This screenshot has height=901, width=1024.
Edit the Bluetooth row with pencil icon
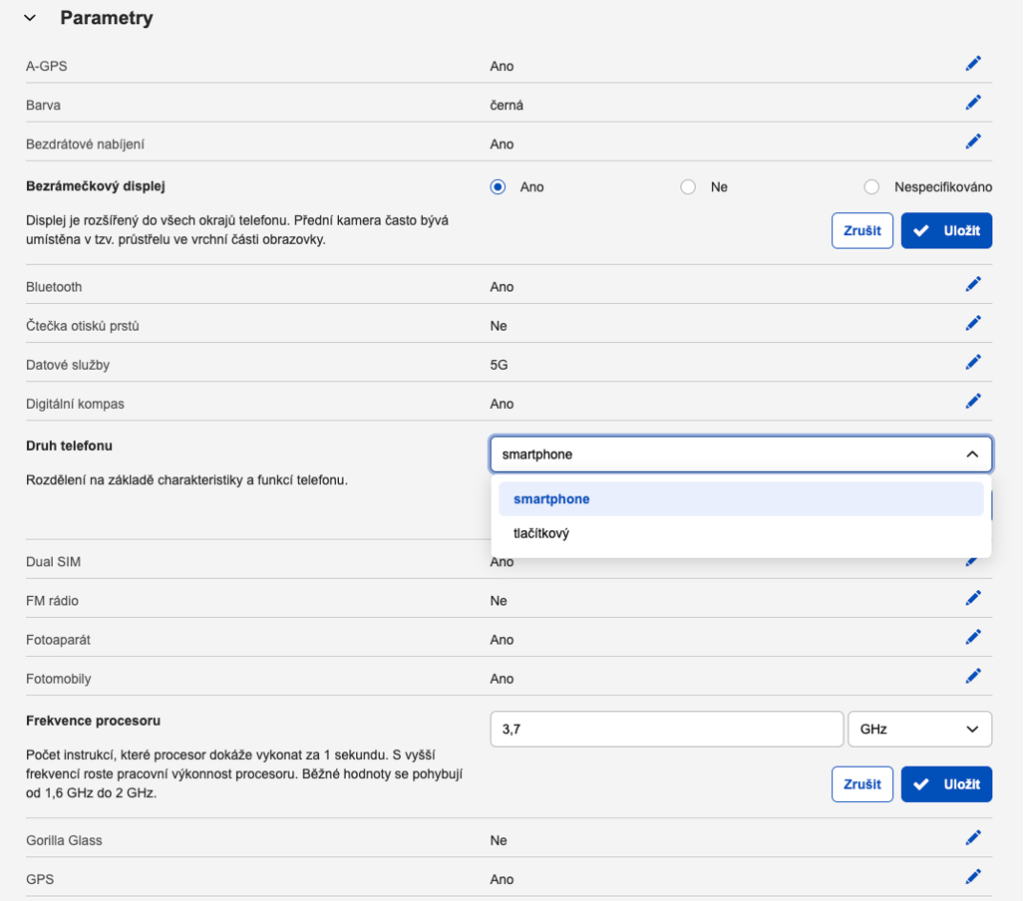click(x=973, y=285)
